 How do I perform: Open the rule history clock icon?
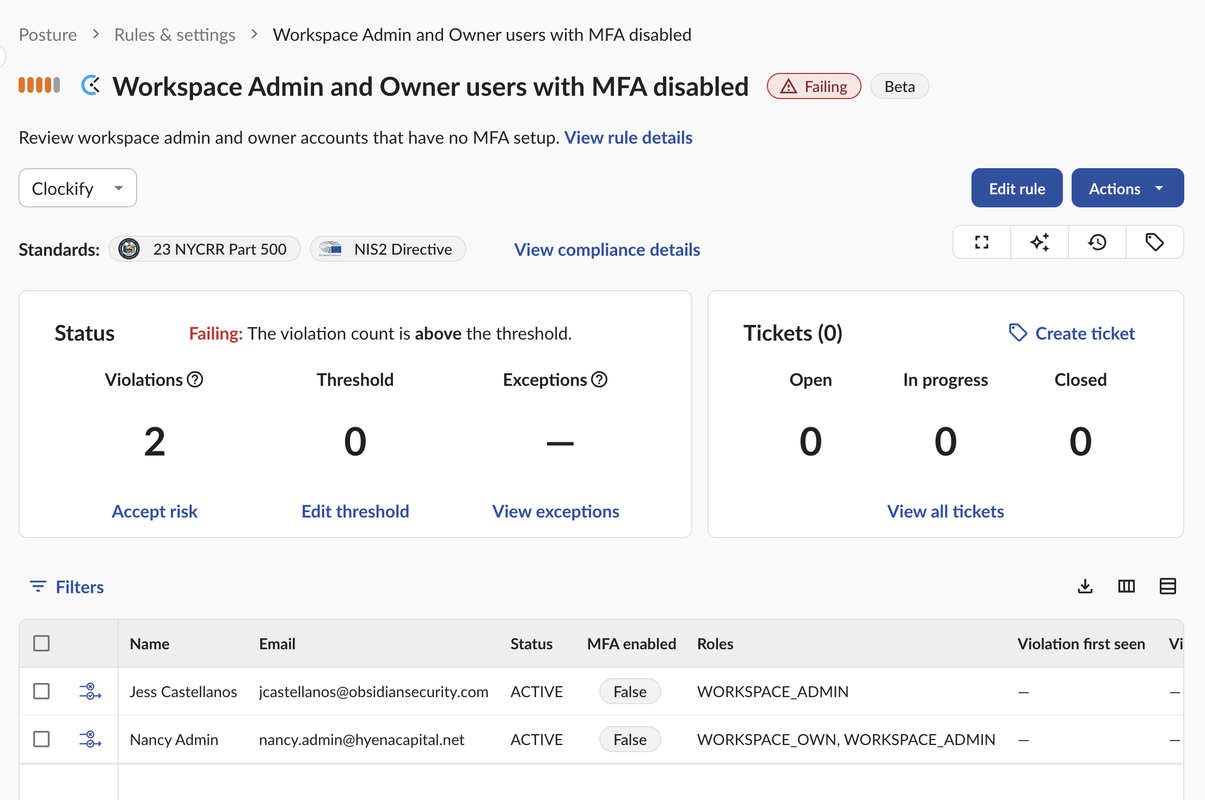(x=1097, y=242)
